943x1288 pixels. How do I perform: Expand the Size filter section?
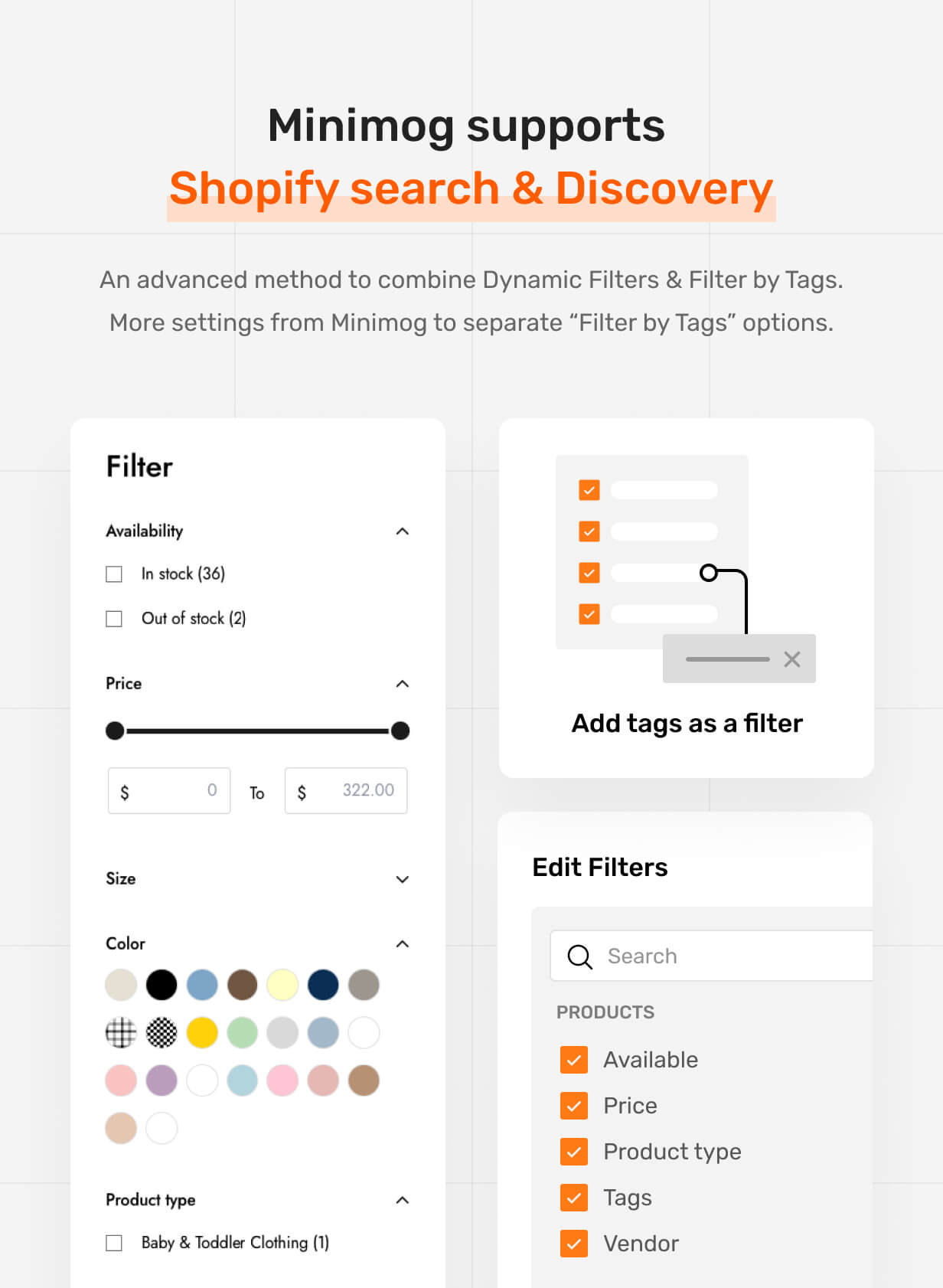click(402, 879)
